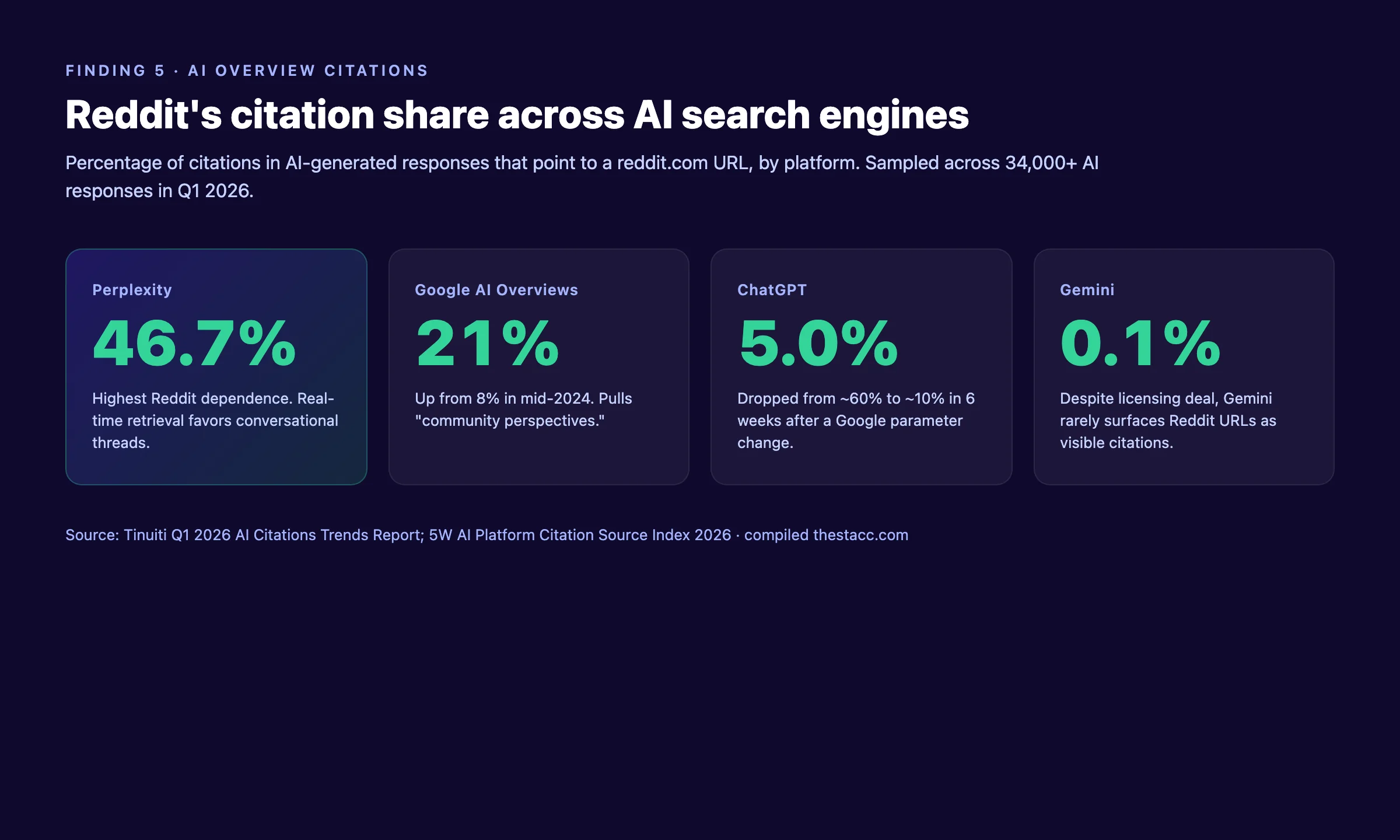The image size is (1400, 840).
Task: Click the 'Gemini' card label
Action: 1087,290
